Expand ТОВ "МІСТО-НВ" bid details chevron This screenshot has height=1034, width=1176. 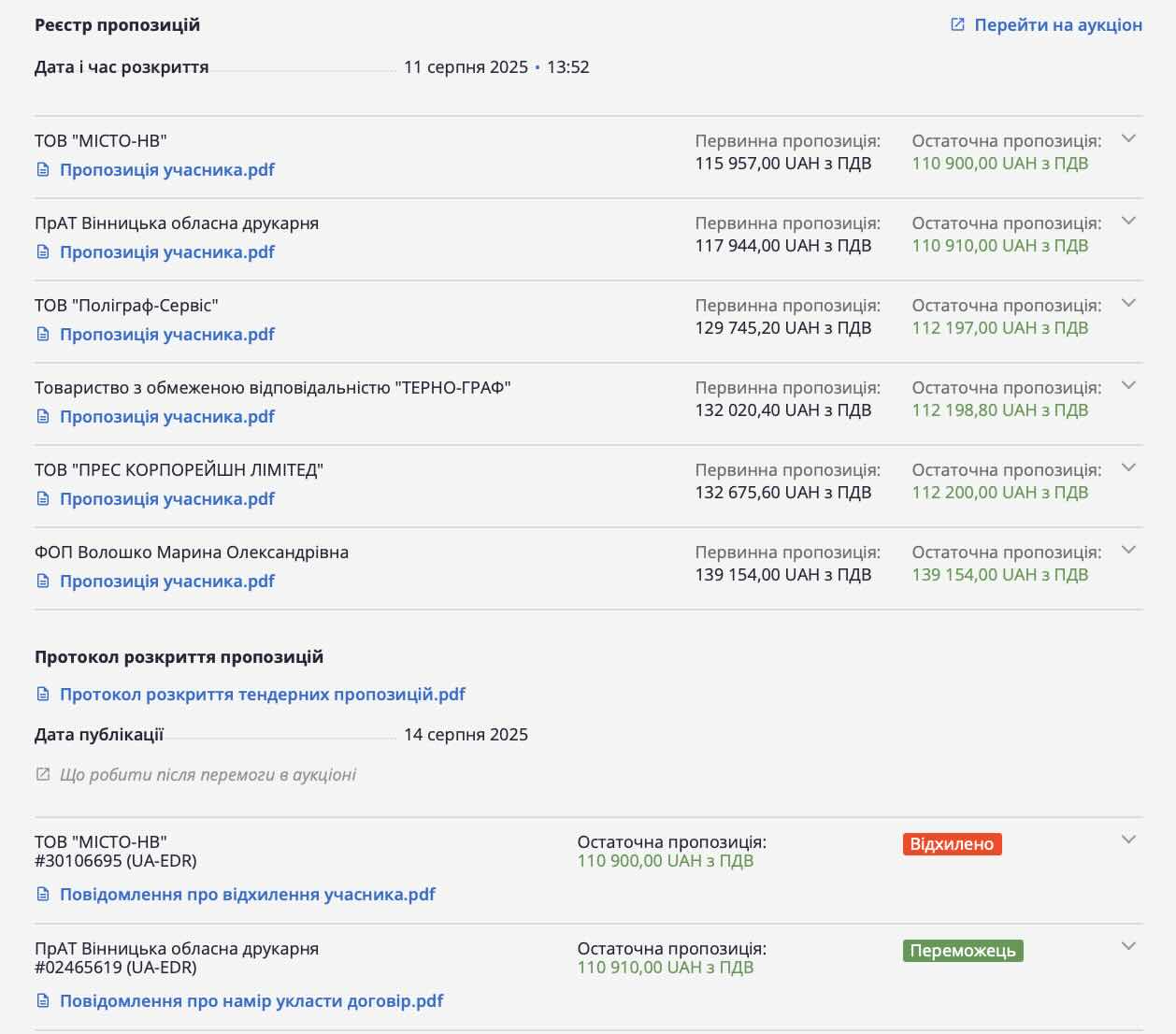1128,138
